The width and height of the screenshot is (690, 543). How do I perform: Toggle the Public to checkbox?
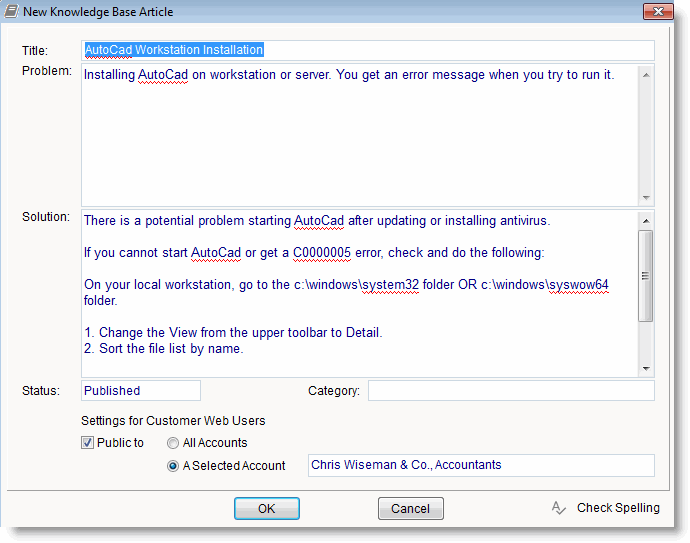pyautogui.click(x=88, y=443)
